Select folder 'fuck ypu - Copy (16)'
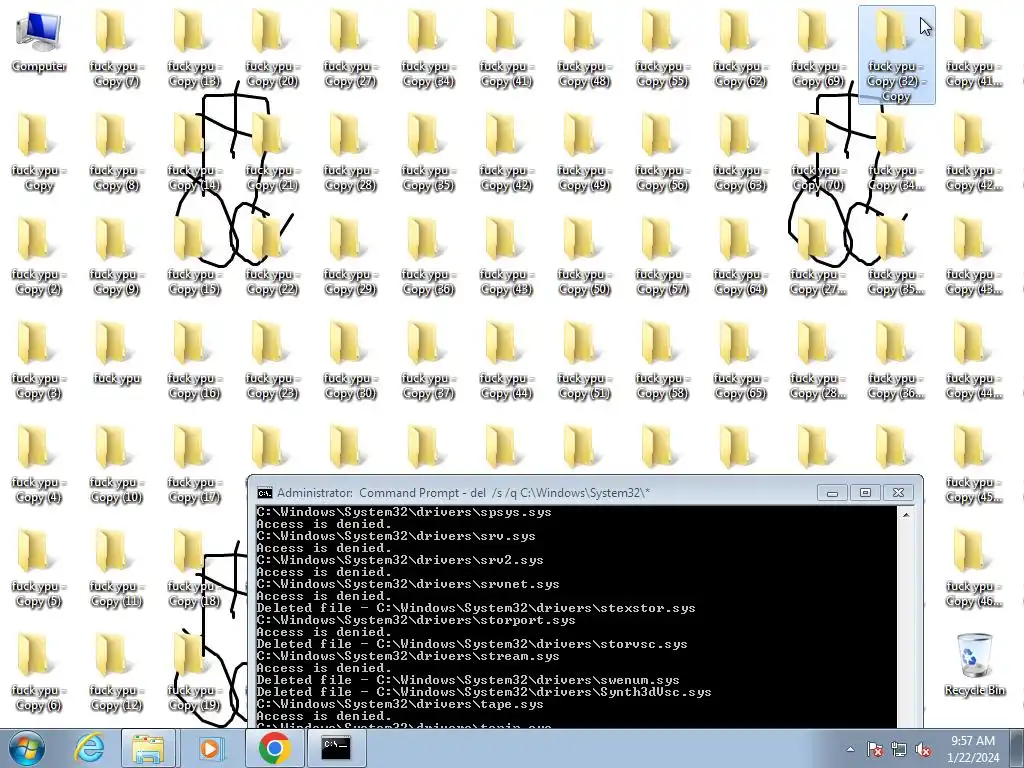This screenshot has height=768, width=1024. click(194, 361)
